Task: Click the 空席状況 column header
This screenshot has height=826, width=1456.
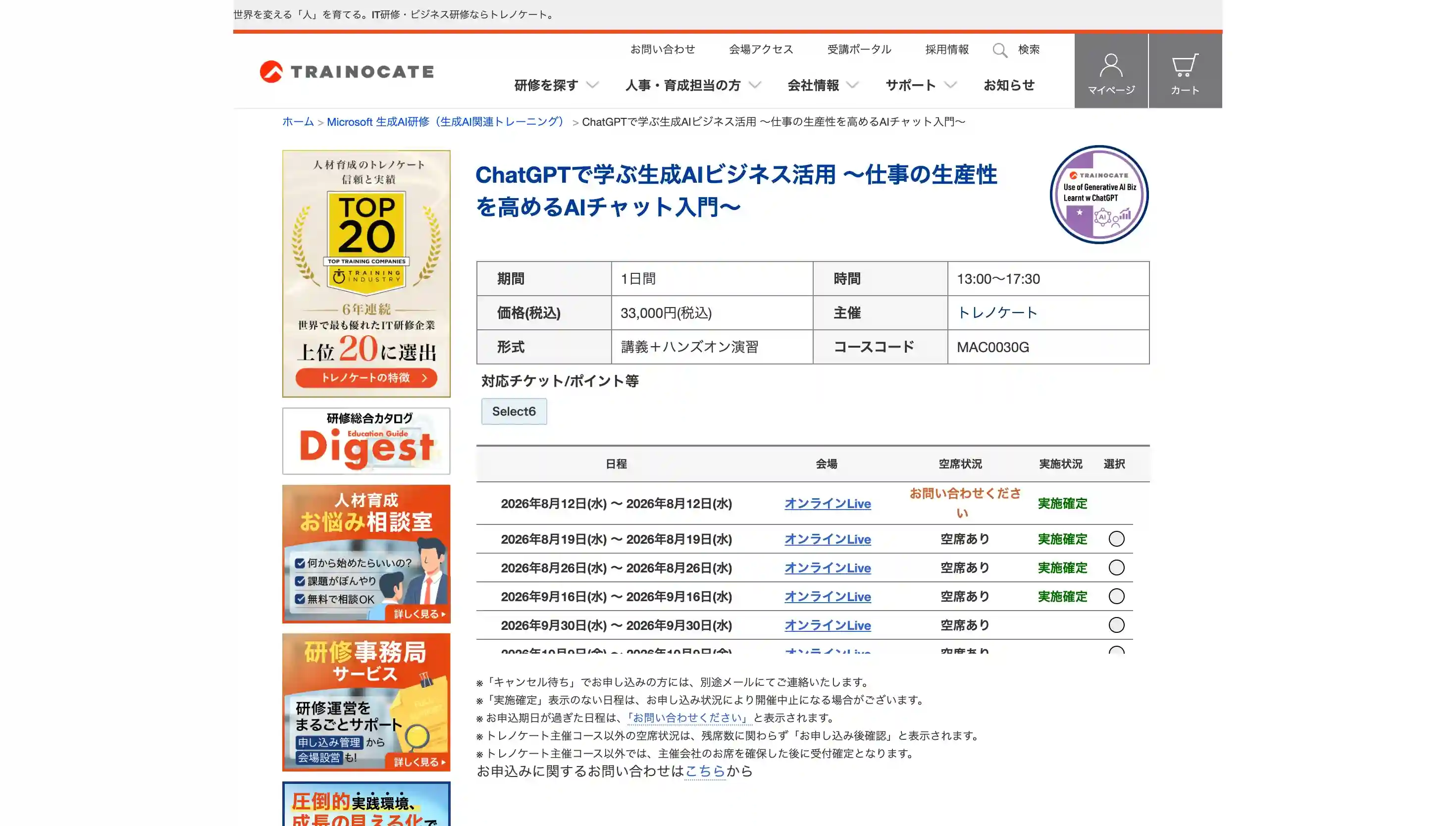Action: tap(960, 464)
